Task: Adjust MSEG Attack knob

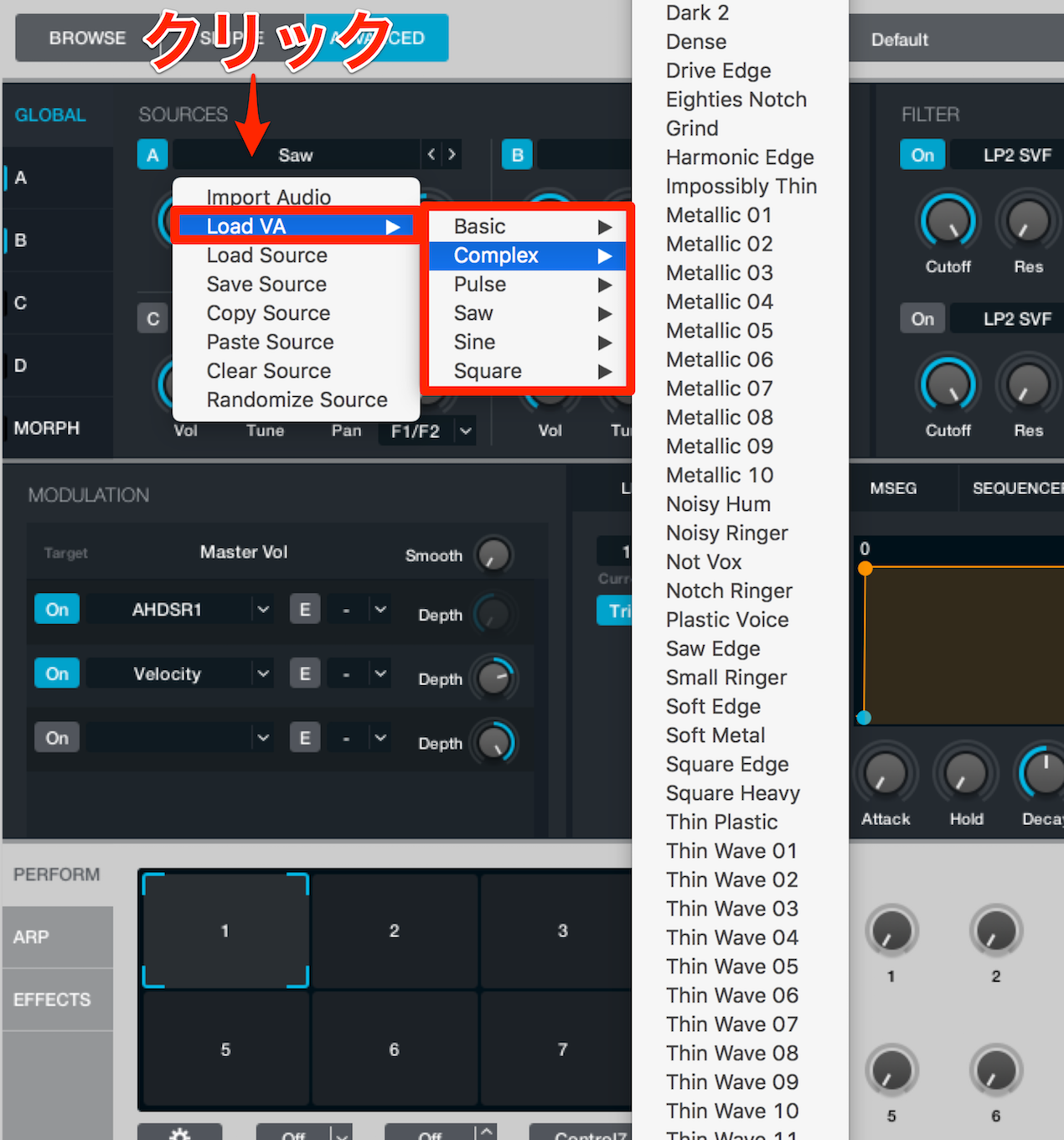Action: (886, 772)
